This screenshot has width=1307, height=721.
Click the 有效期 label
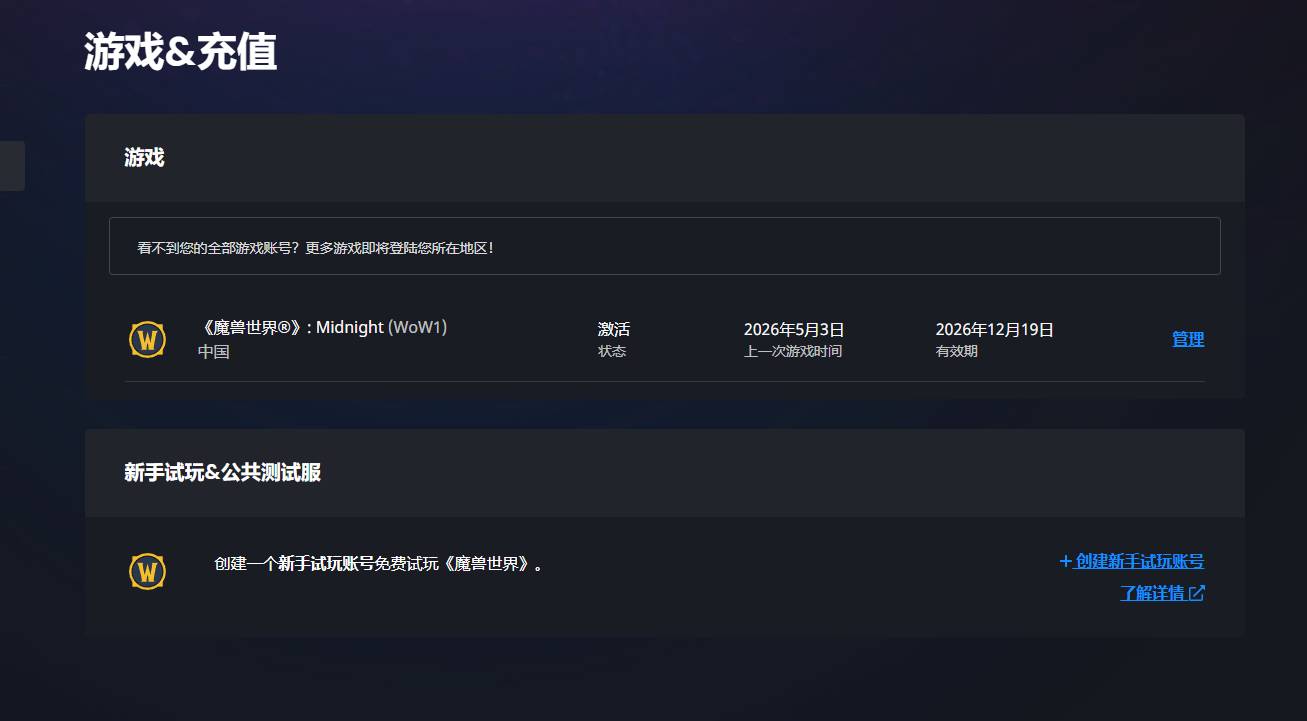tap(957, 351)
